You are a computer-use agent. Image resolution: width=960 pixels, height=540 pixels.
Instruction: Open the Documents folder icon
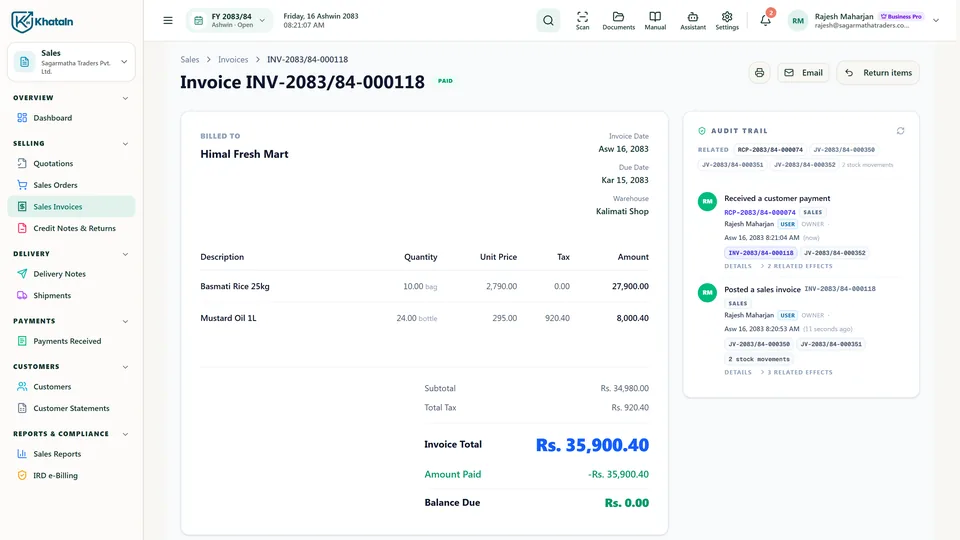(618, 21)
